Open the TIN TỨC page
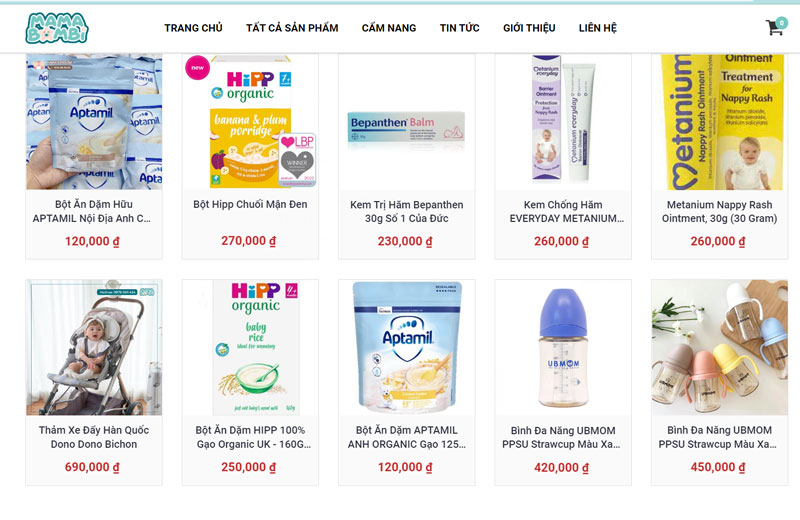 (459, 28)
